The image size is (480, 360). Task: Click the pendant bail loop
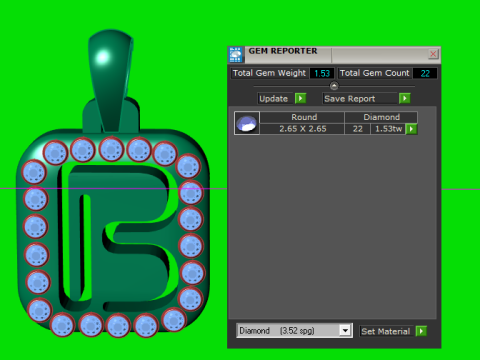(x=111, y=80)
